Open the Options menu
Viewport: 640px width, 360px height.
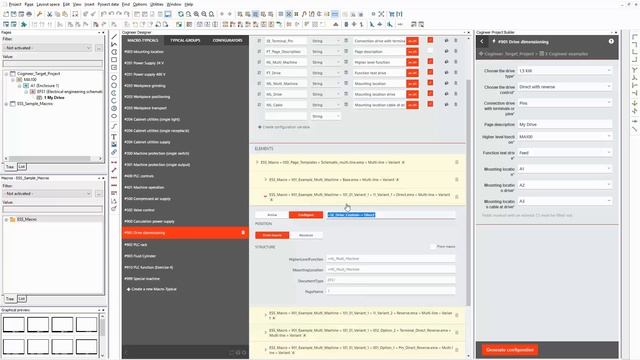pos(140,4)
